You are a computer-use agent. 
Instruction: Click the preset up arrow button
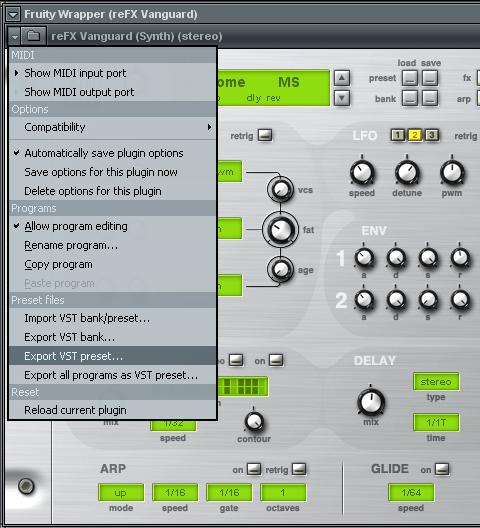[342, 78]
